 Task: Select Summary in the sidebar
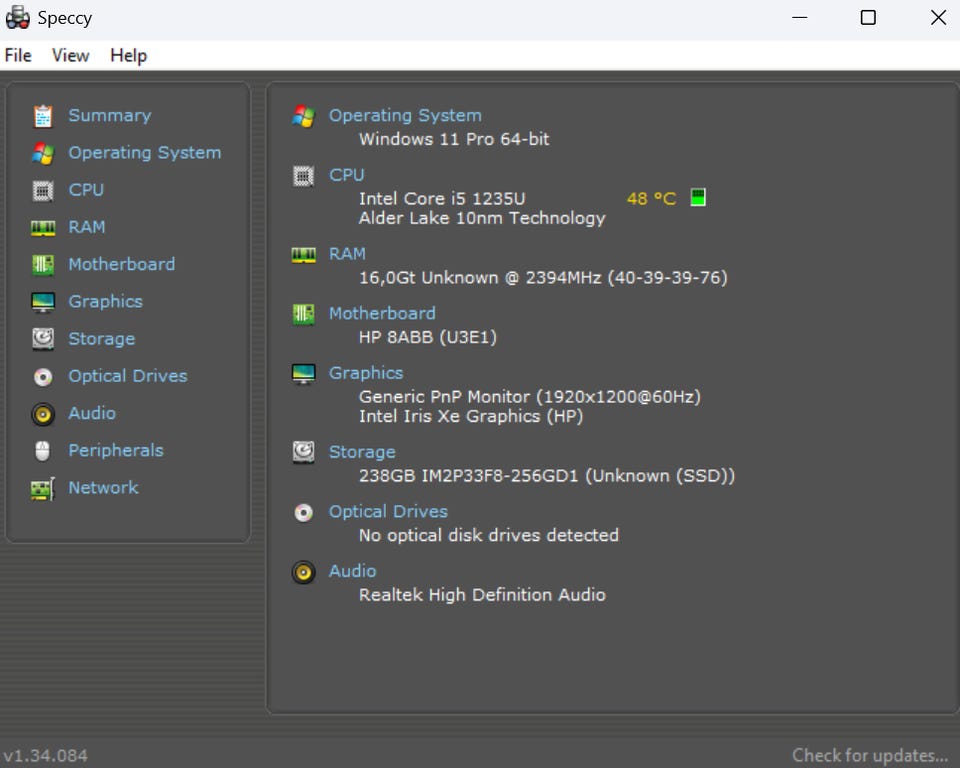(x=110, y=115)
